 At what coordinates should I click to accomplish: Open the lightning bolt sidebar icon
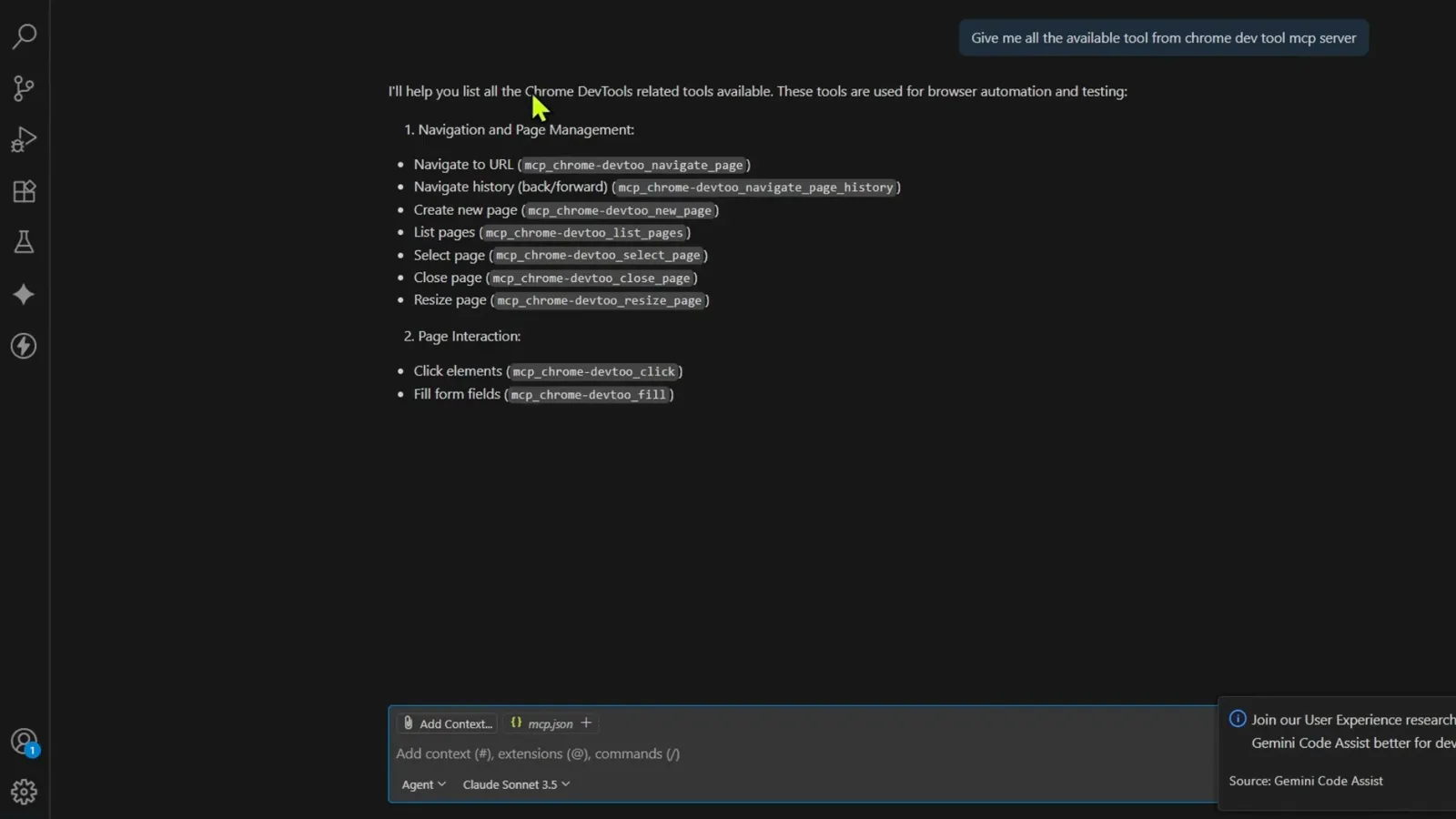point(25,346)
